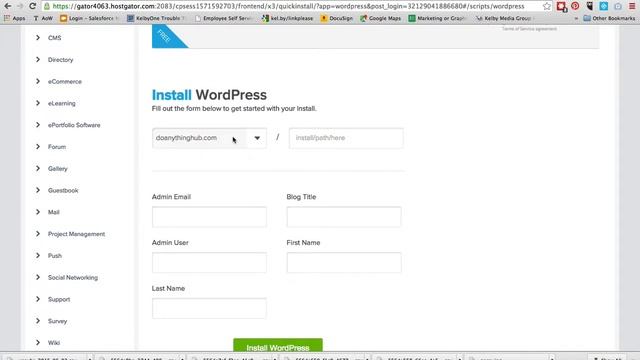Viewport: 640px width, 360px height.
Task: Open the kel.by/linkplease bookmark
Action: click(x=288, y=18)
